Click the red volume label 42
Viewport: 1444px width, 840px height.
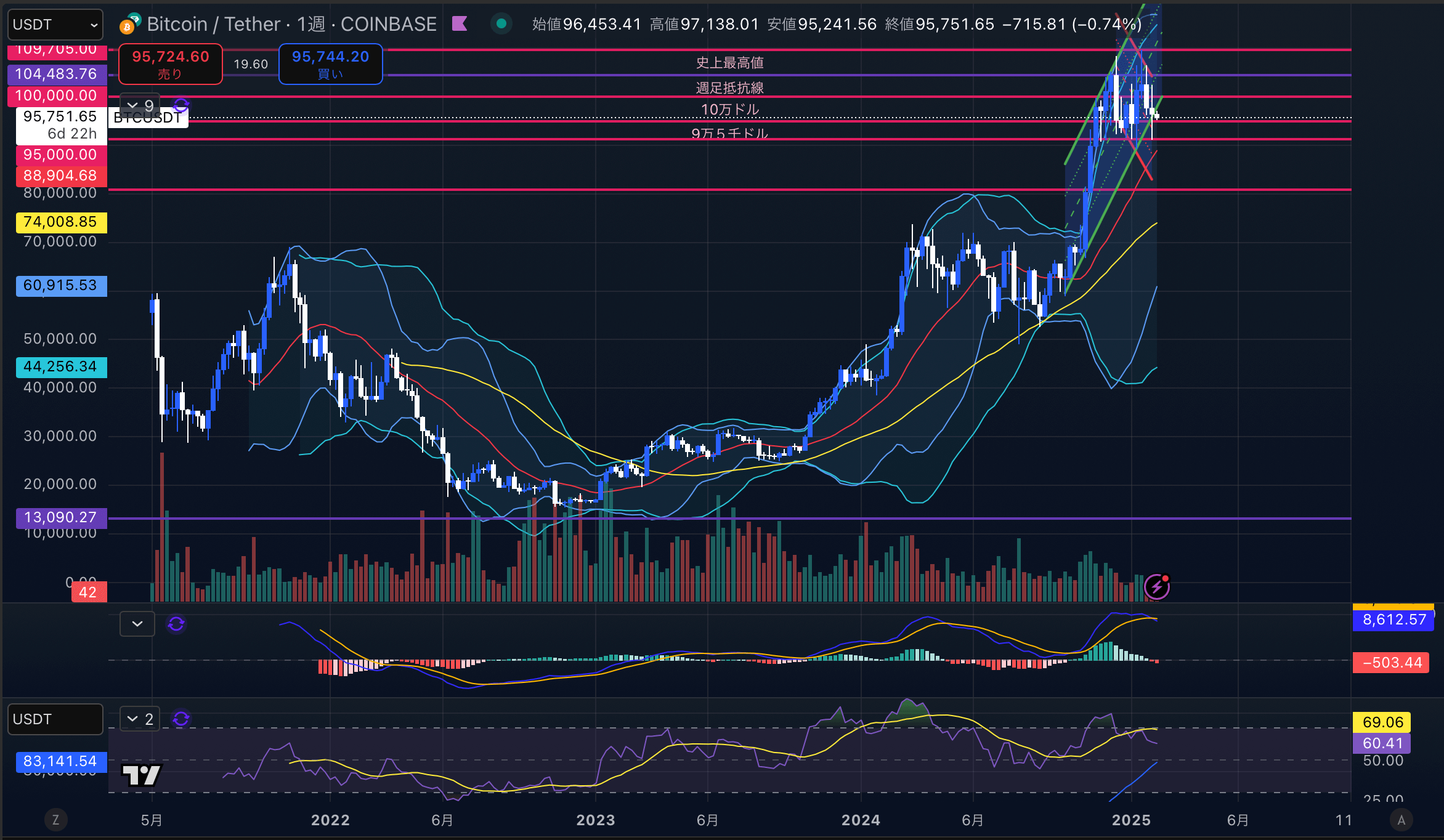click(x=89, y=592)
